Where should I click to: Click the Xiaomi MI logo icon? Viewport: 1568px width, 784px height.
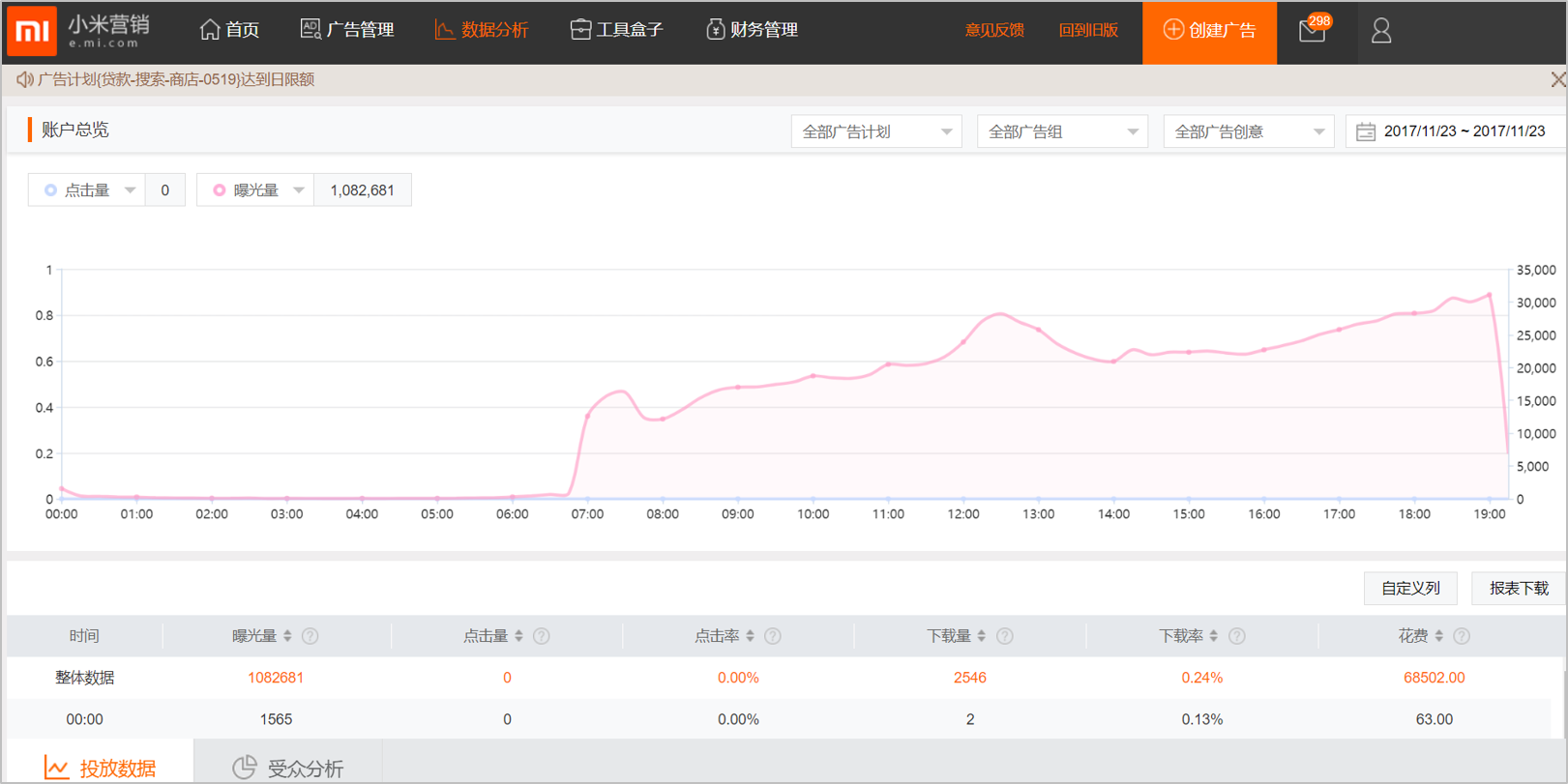point(32,31)
